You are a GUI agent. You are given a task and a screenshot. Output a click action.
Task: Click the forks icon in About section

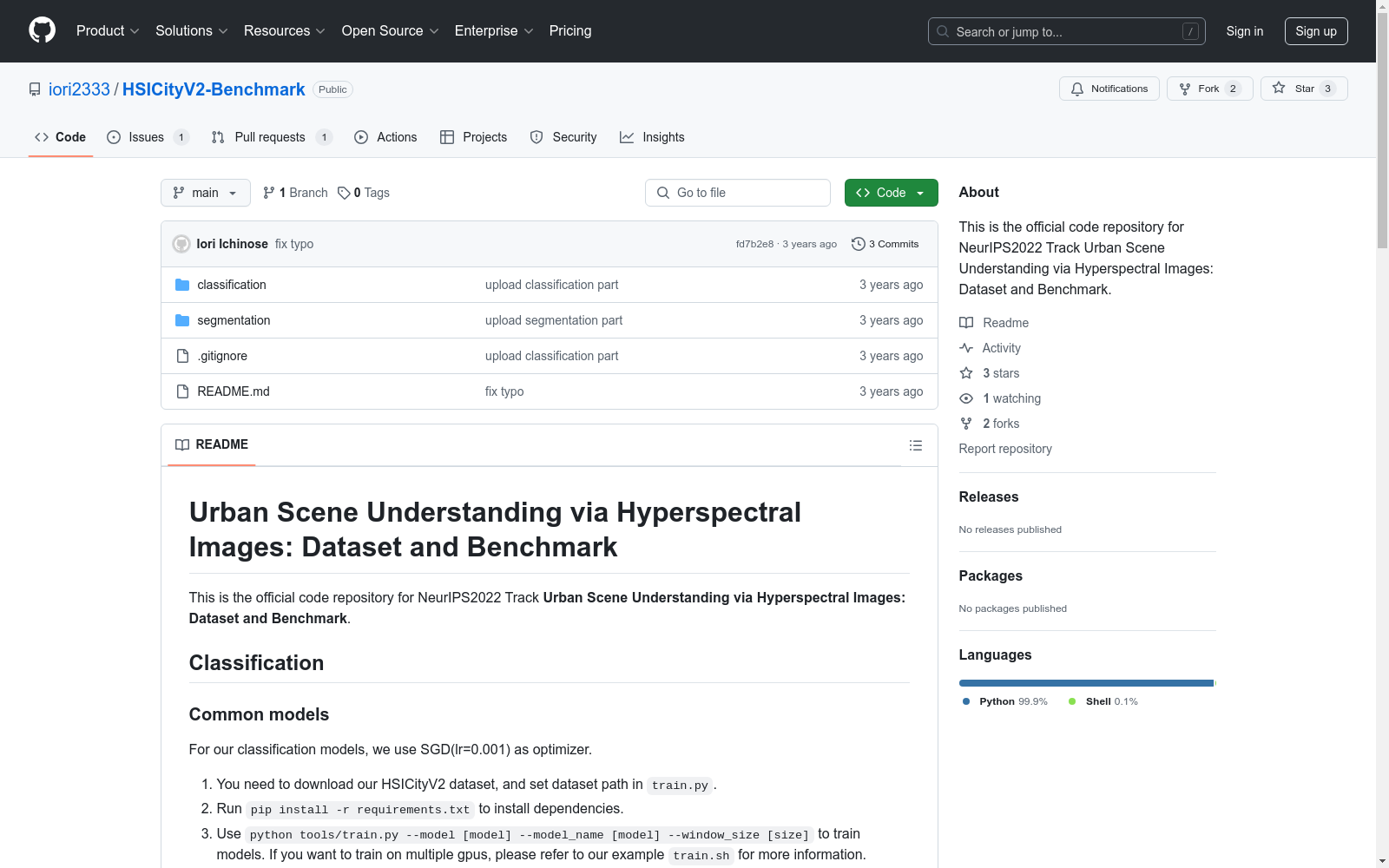[966, 424]
